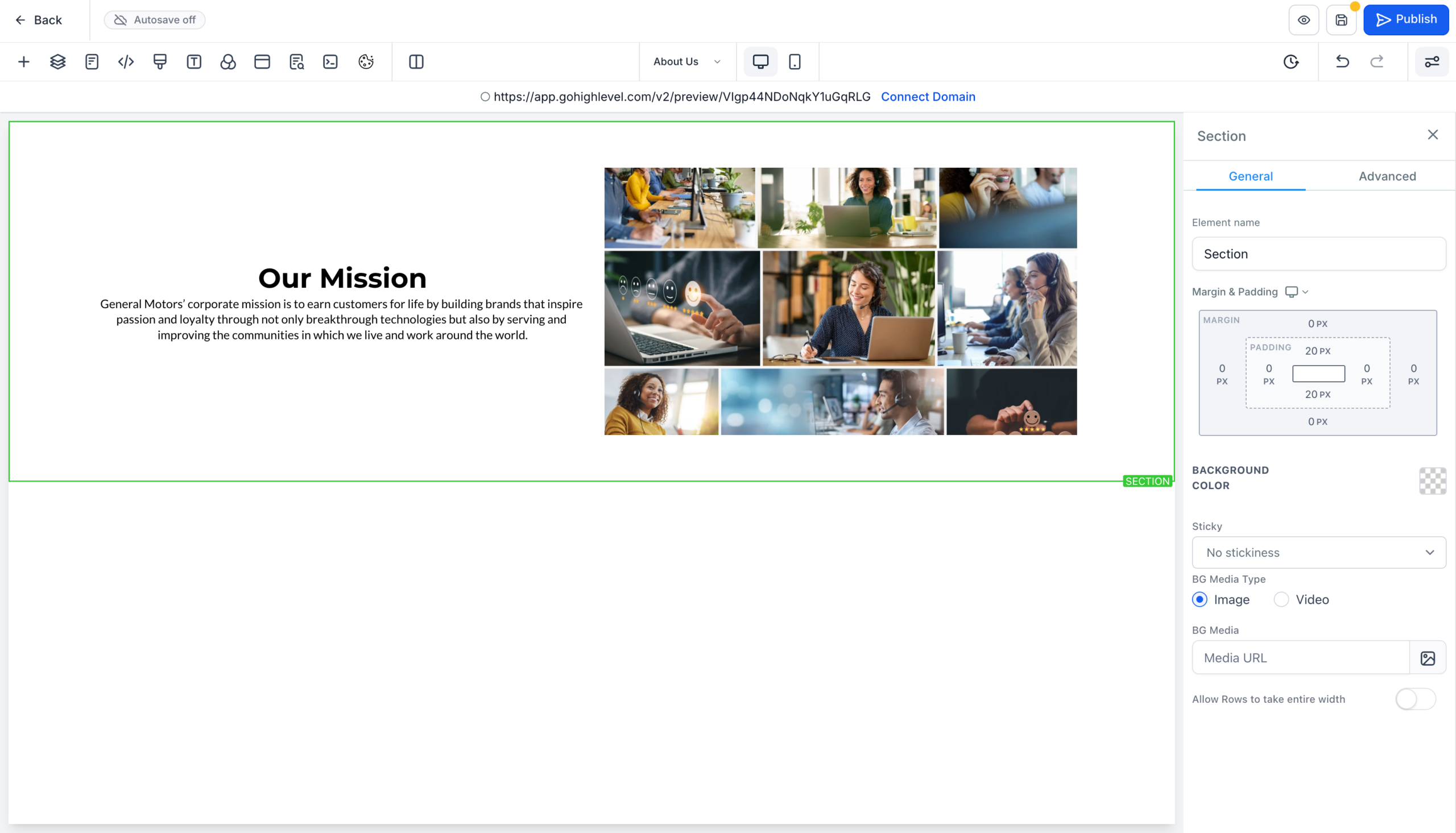Open the version history panel

1291,61
